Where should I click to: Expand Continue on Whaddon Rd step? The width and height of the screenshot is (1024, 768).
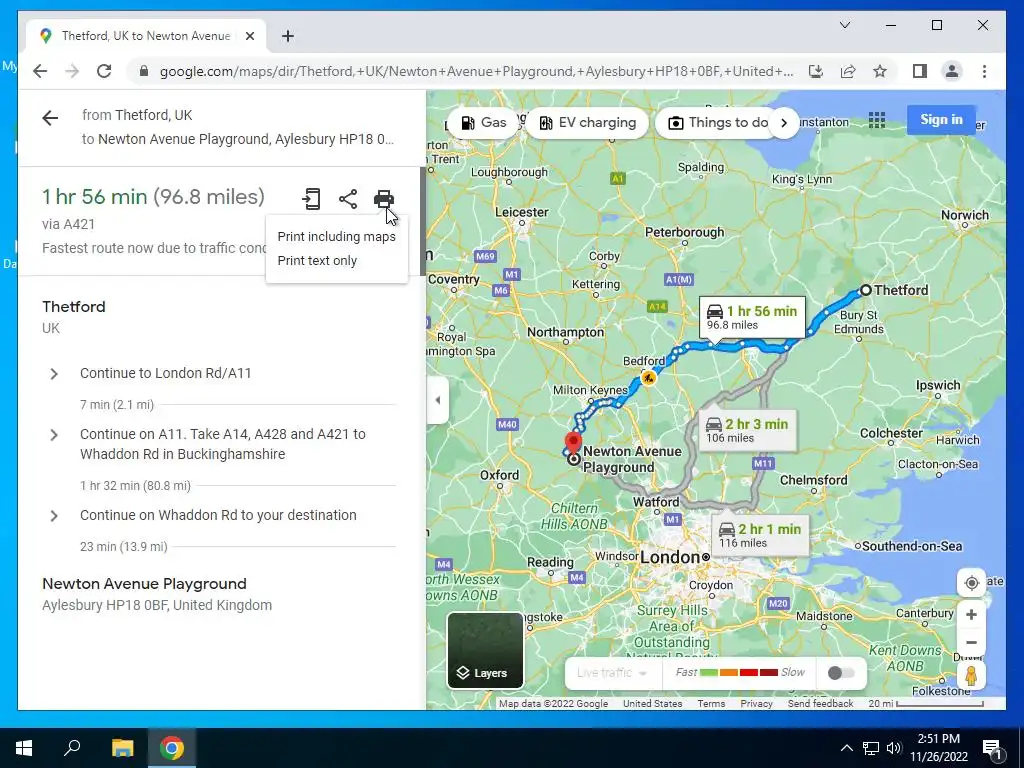[x=54, y=516]
